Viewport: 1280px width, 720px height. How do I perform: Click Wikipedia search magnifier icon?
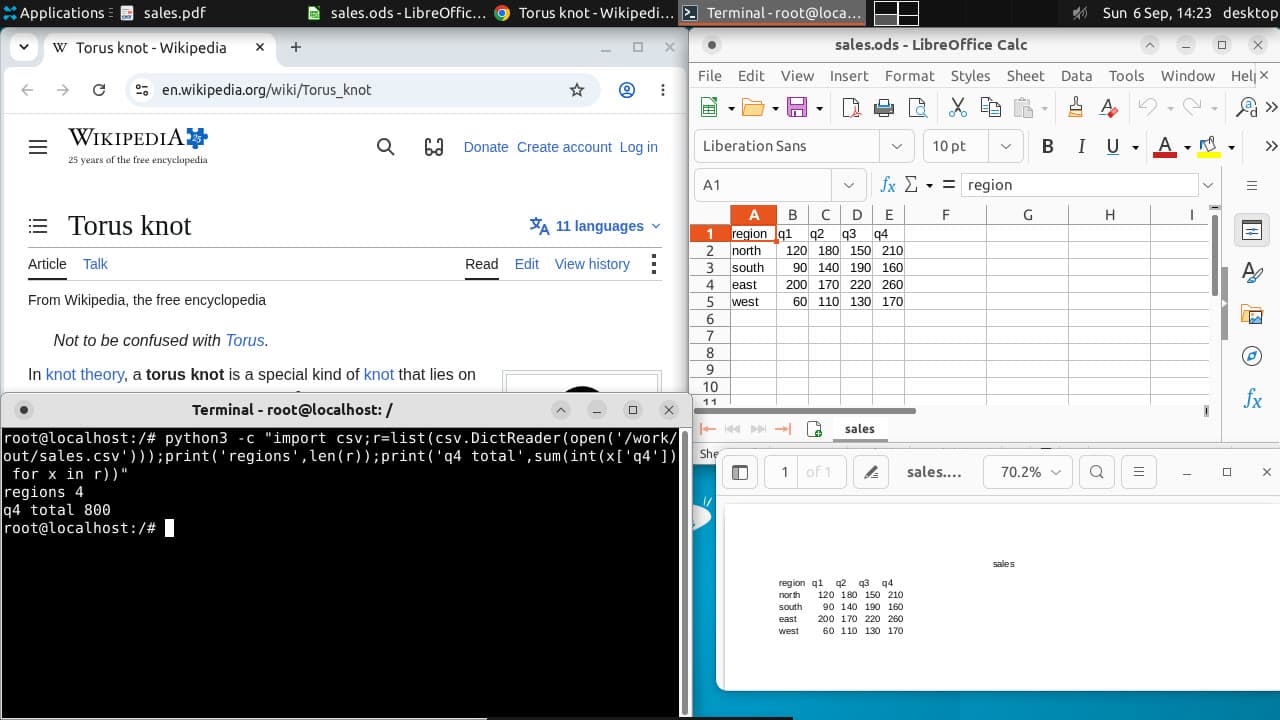click(x=386, y=147)
